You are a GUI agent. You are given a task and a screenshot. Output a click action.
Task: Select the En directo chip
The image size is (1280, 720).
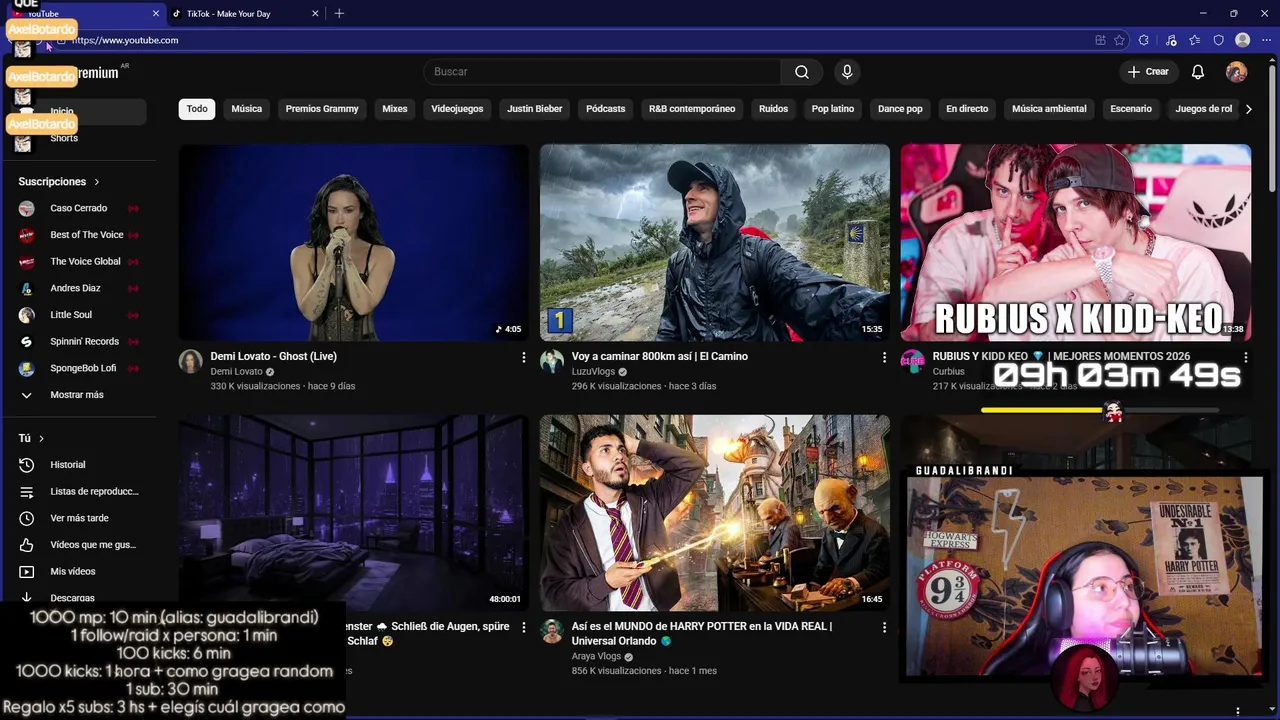[967, 109]
